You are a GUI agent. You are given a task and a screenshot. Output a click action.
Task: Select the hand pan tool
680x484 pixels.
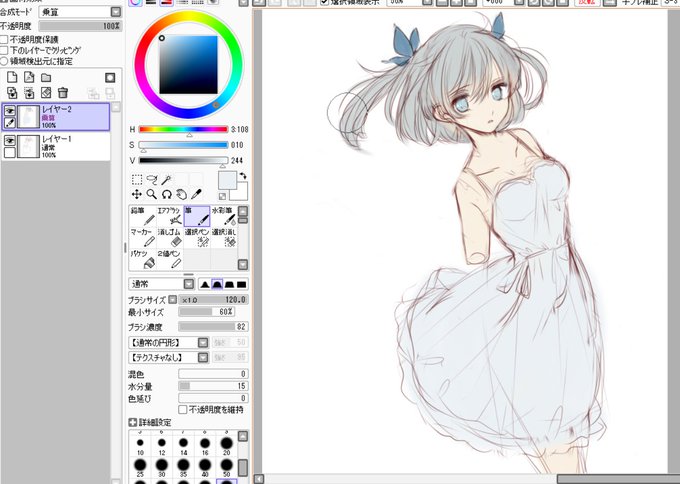(x=181, y=194)
